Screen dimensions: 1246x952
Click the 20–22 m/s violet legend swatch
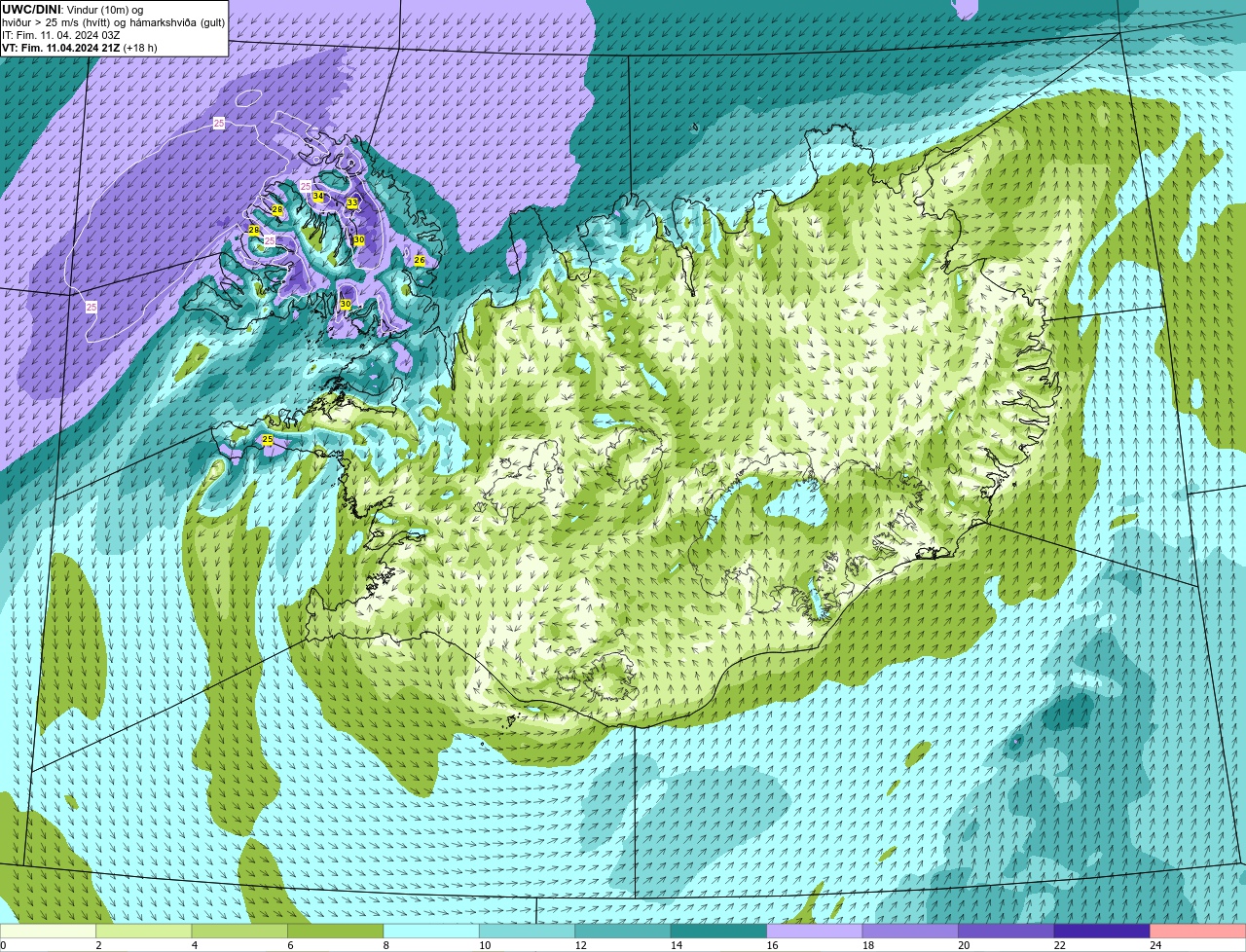pos(1008,932)
